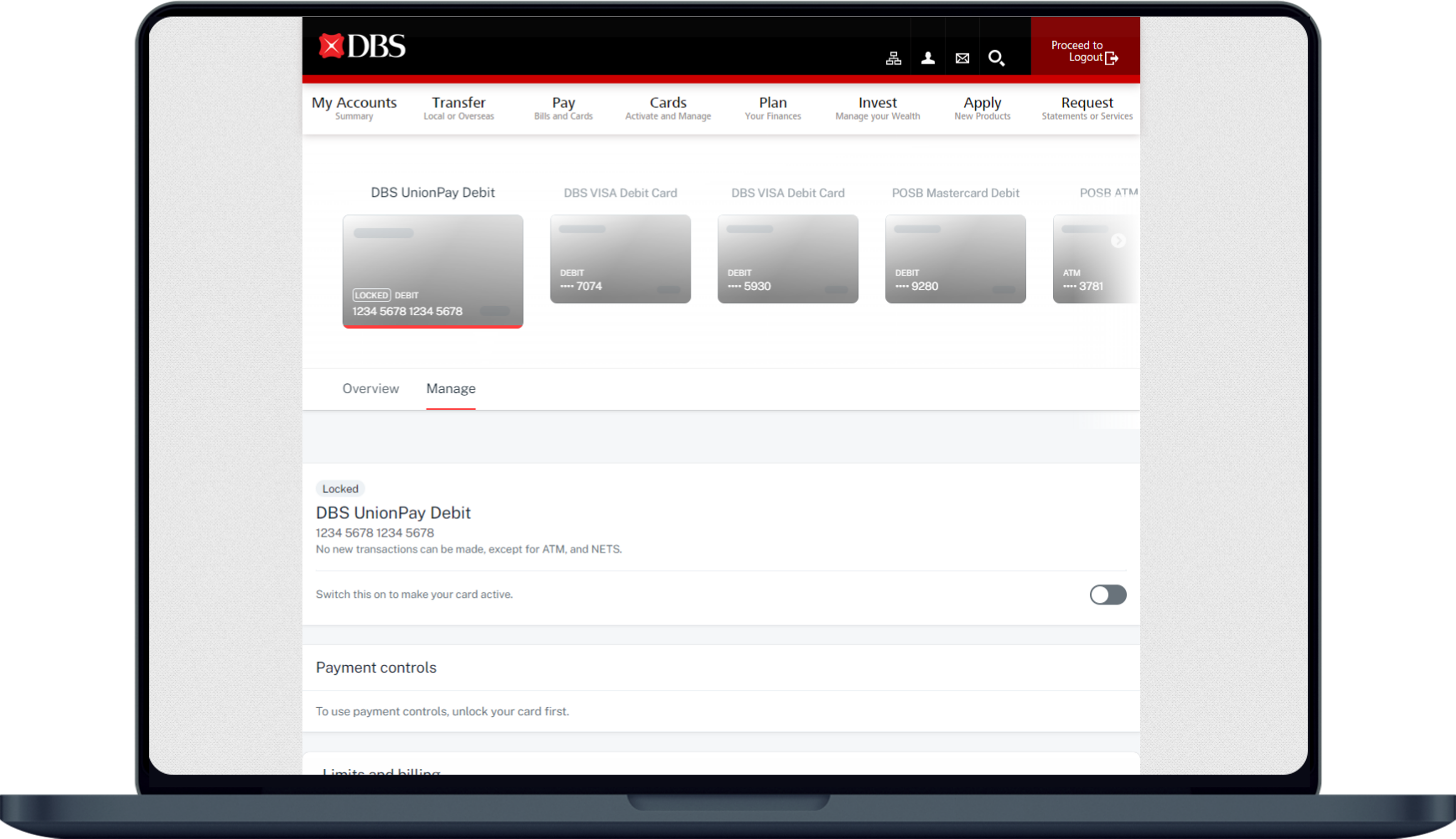Screen dimensions: 1456x839
Task: Open Apply New Products menu
Action: point(982,108)
